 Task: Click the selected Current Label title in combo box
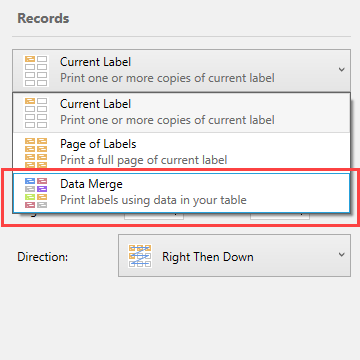pos(95,62)
